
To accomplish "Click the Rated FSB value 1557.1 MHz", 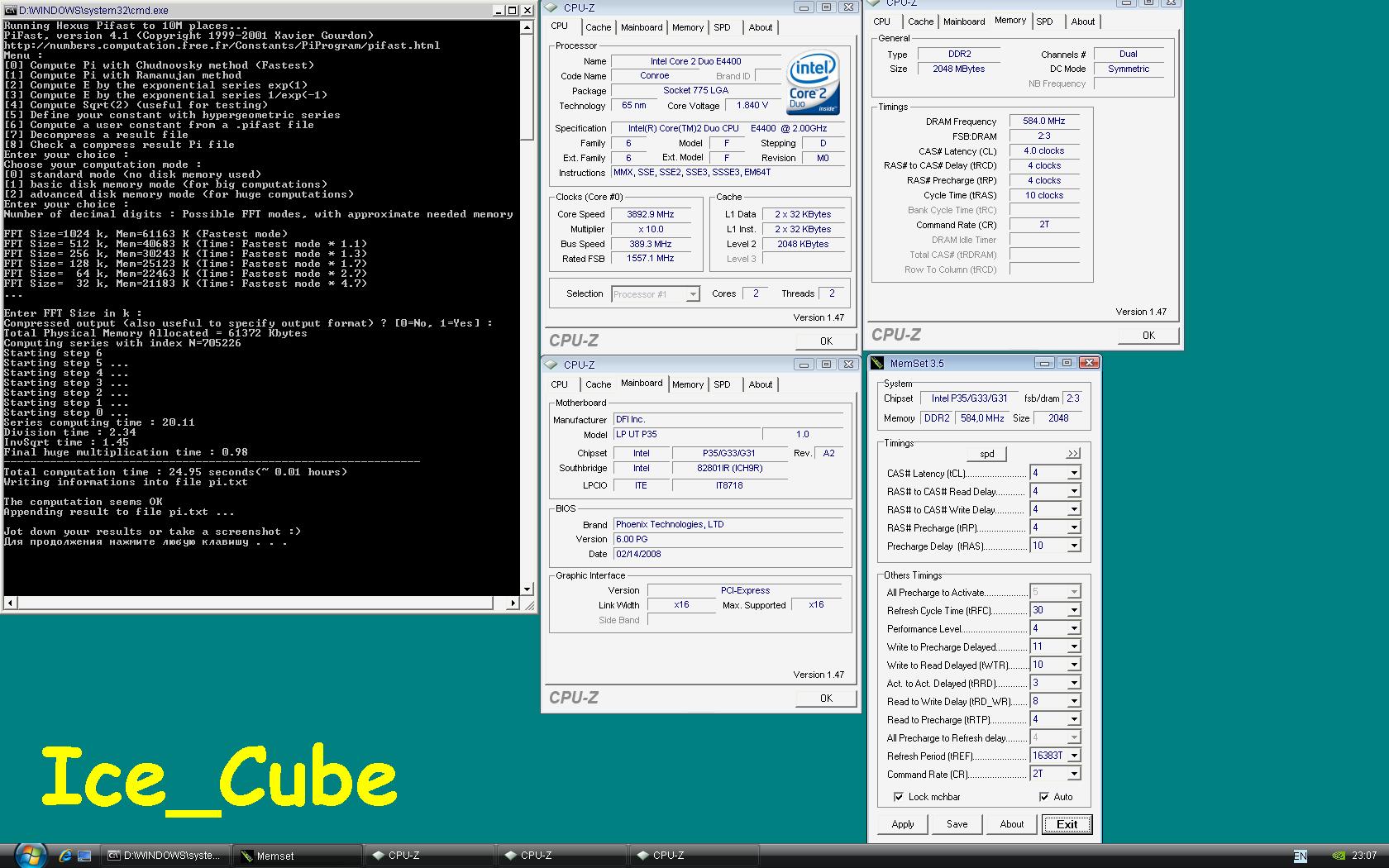I will [651, 259].
